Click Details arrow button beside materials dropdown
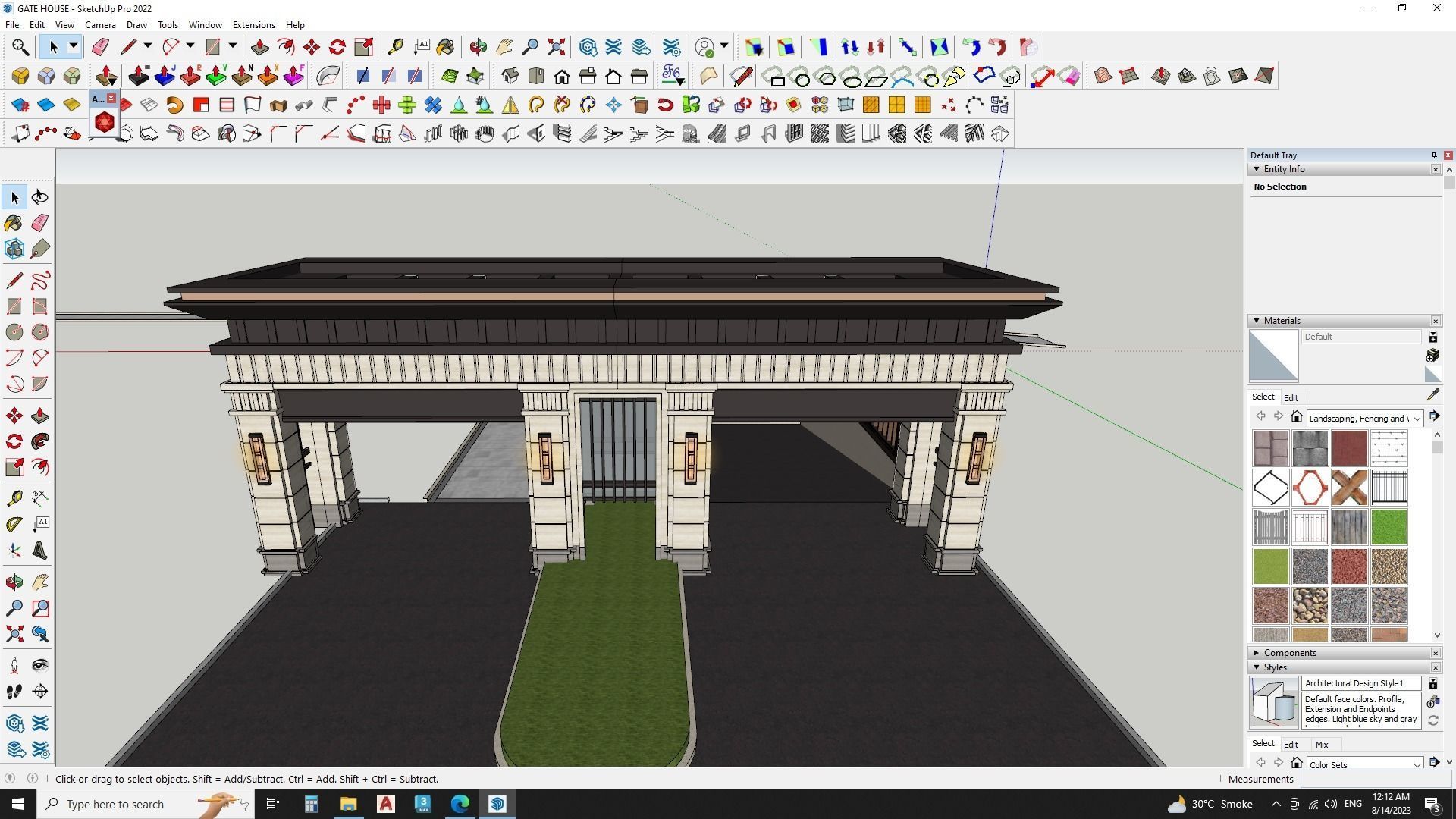Viewport: 1456px width, 819px height. pyautogui.click(x=1434, y=417)
